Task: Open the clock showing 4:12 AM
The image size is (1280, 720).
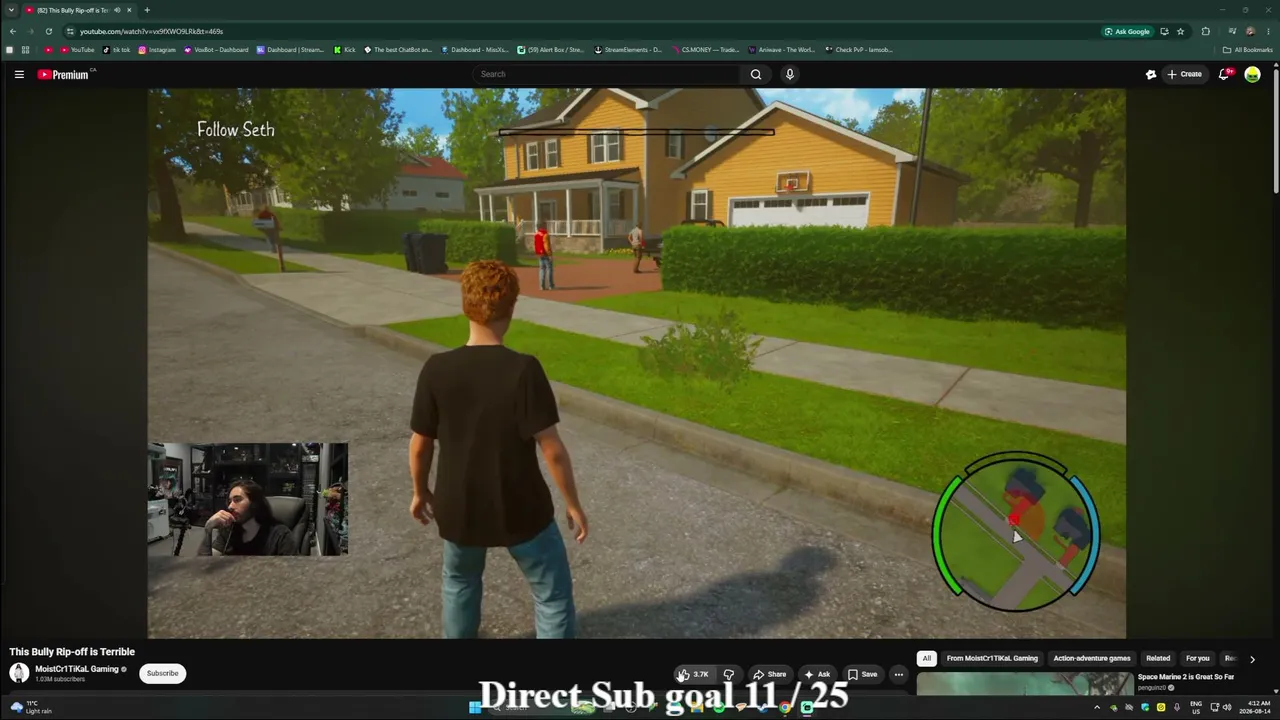Action: point(1259,707)
